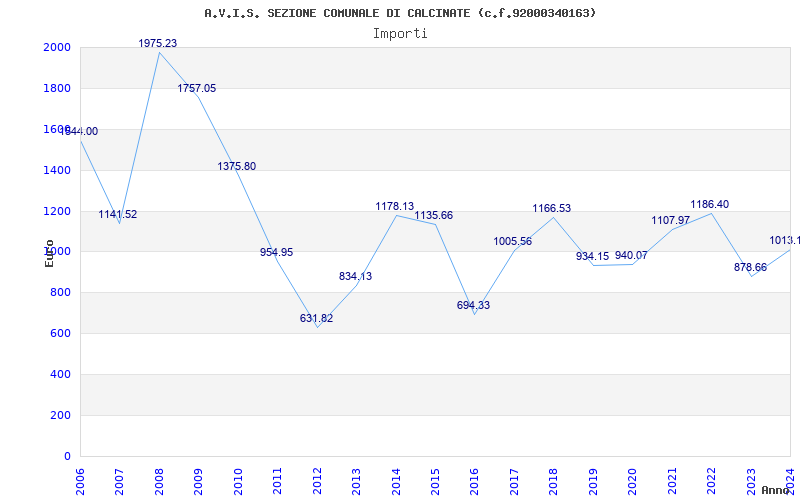Click the 1375.80 value label
This screenshot has height=500, width=800.
point(237,166)
